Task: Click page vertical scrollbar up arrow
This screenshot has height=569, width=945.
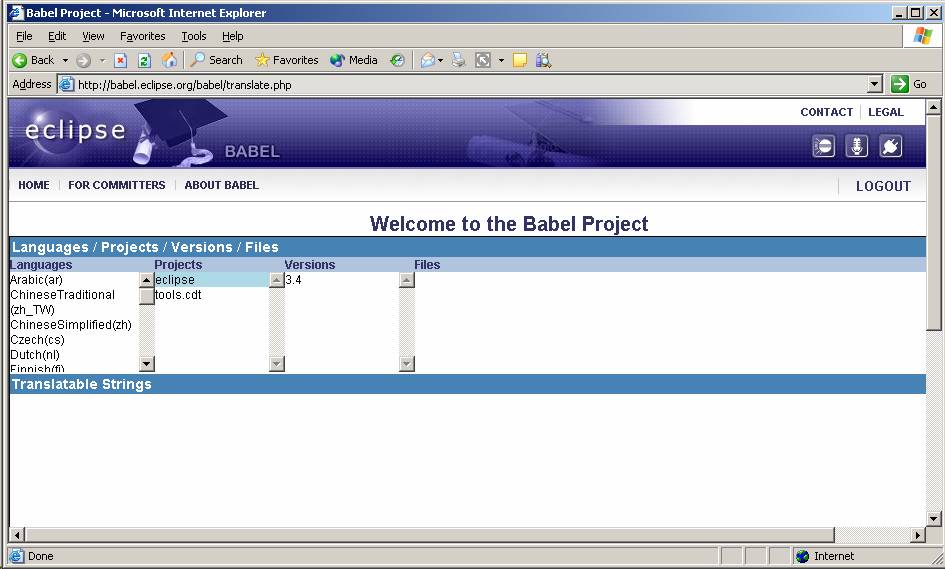Action: [934, 107]
